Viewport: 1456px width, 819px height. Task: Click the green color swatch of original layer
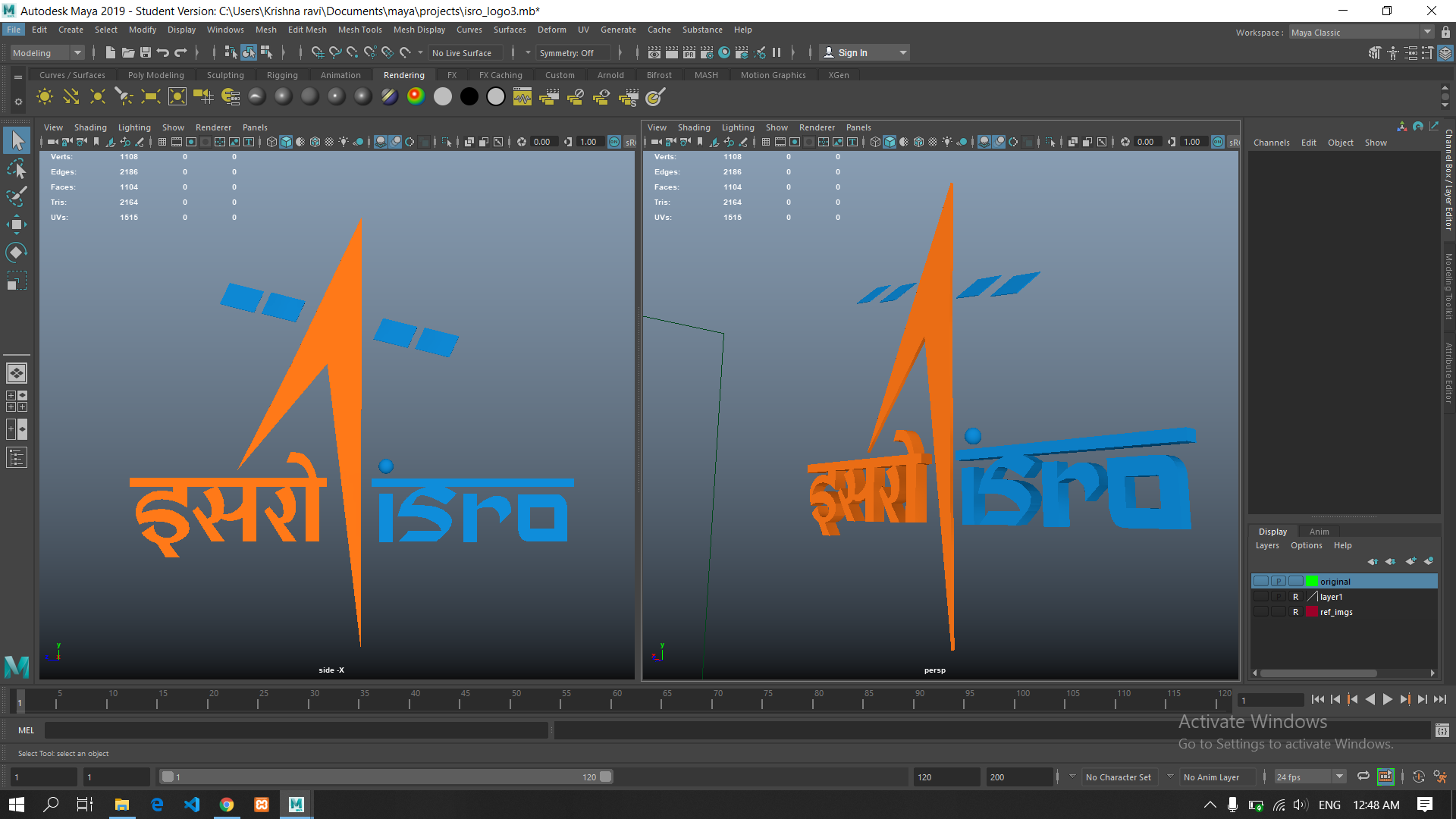click(x=1311, y=582)
